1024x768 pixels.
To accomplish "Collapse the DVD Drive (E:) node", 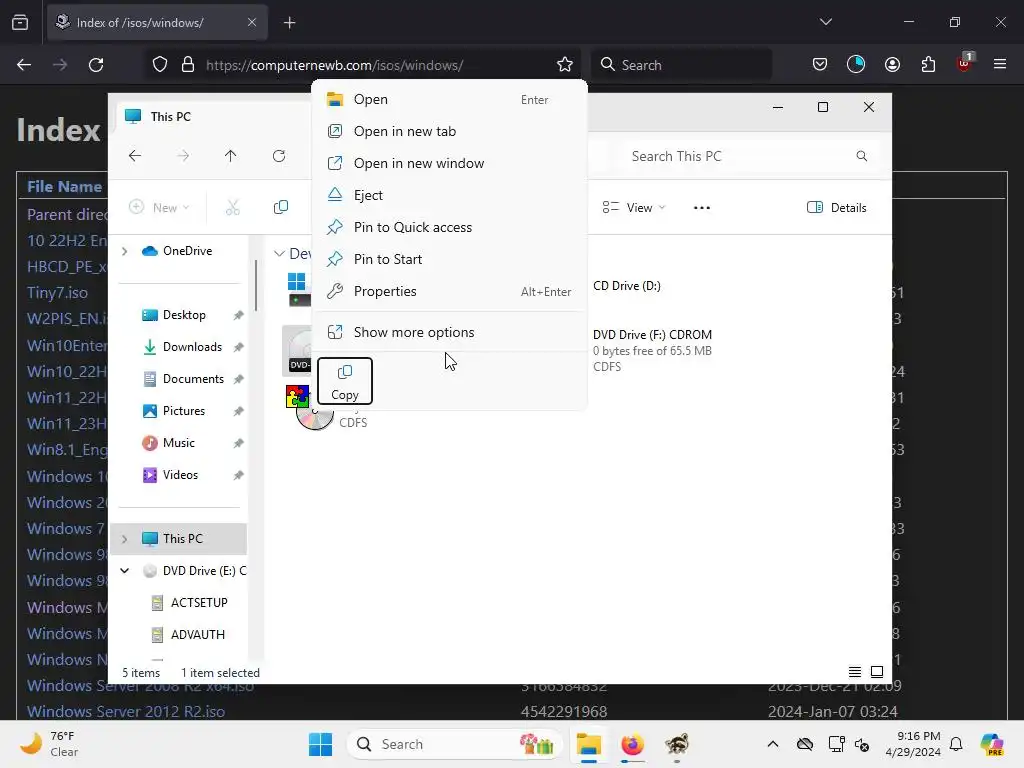I will [125, 571].
